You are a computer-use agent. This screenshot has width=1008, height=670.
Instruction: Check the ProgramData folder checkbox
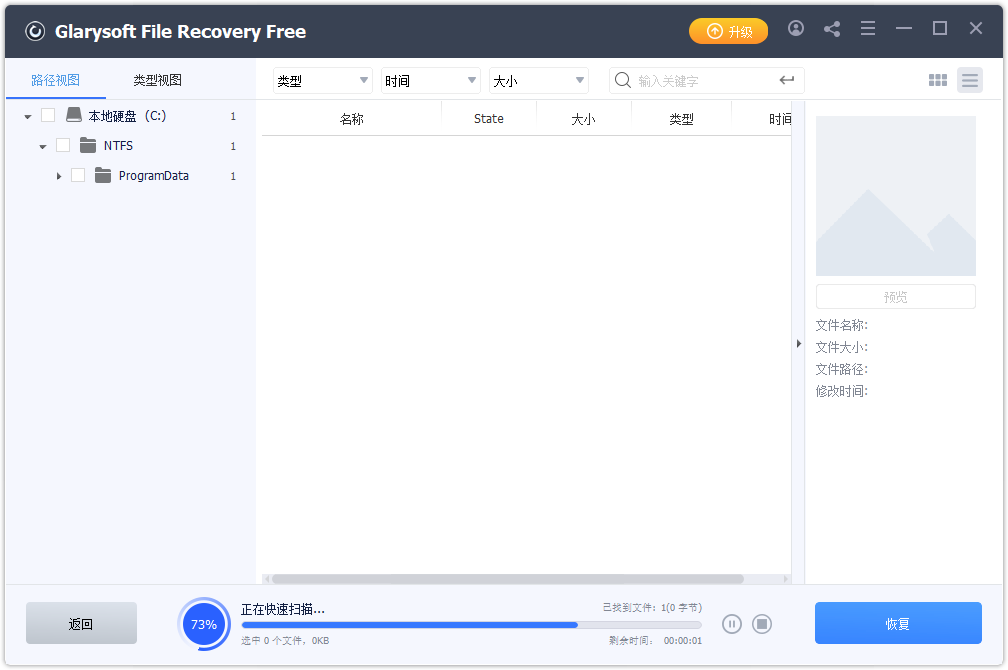pyautogui.click(x=78, y=175)
